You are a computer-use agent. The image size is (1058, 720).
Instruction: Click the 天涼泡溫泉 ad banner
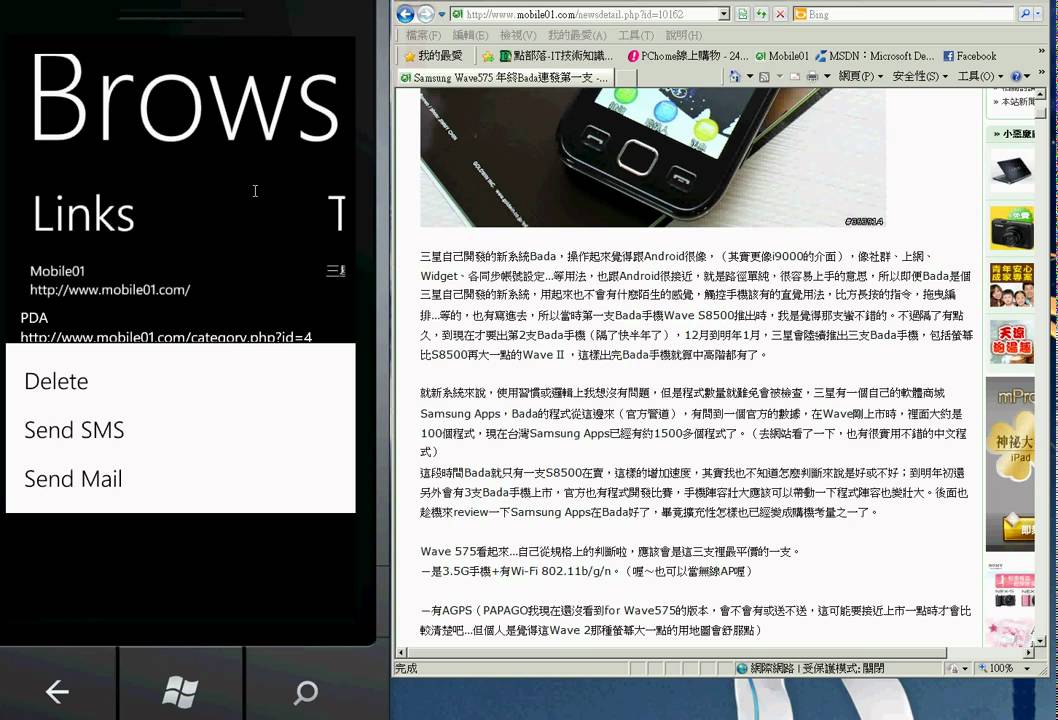click(1011, 343)
